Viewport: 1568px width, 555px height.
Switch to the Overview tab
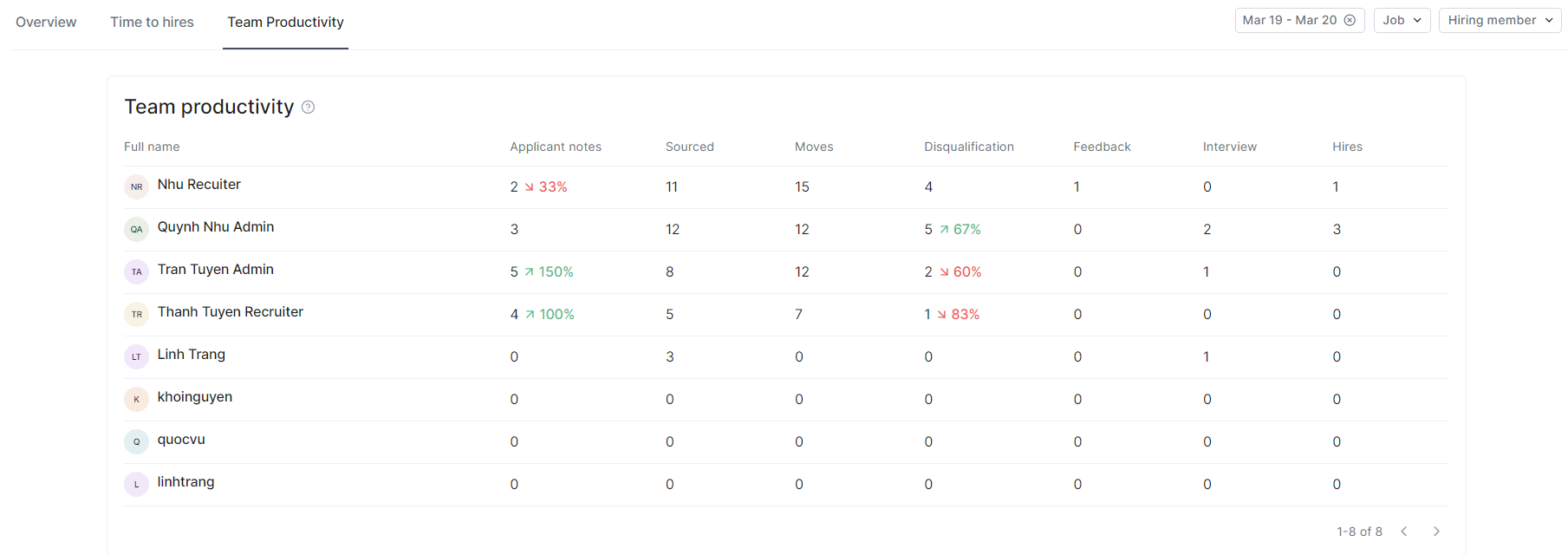click(46, 22)
